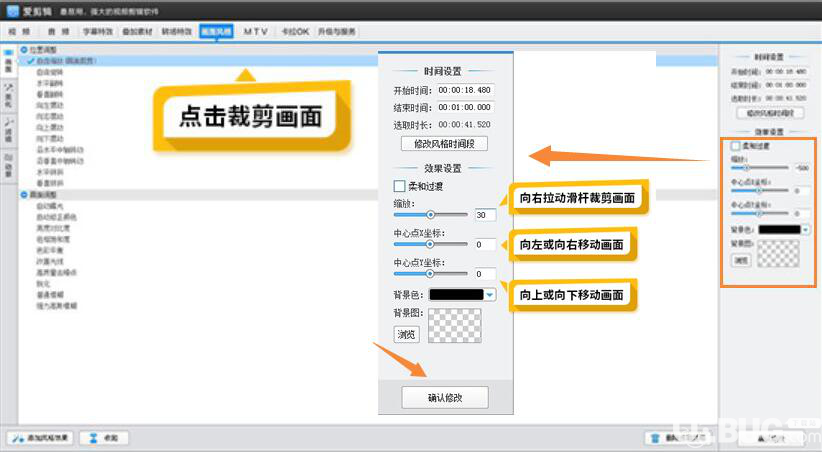Switch to the MTV tab
Image resolution: width=822 pixels, height=452 pixels.
(x=255, y=31)
